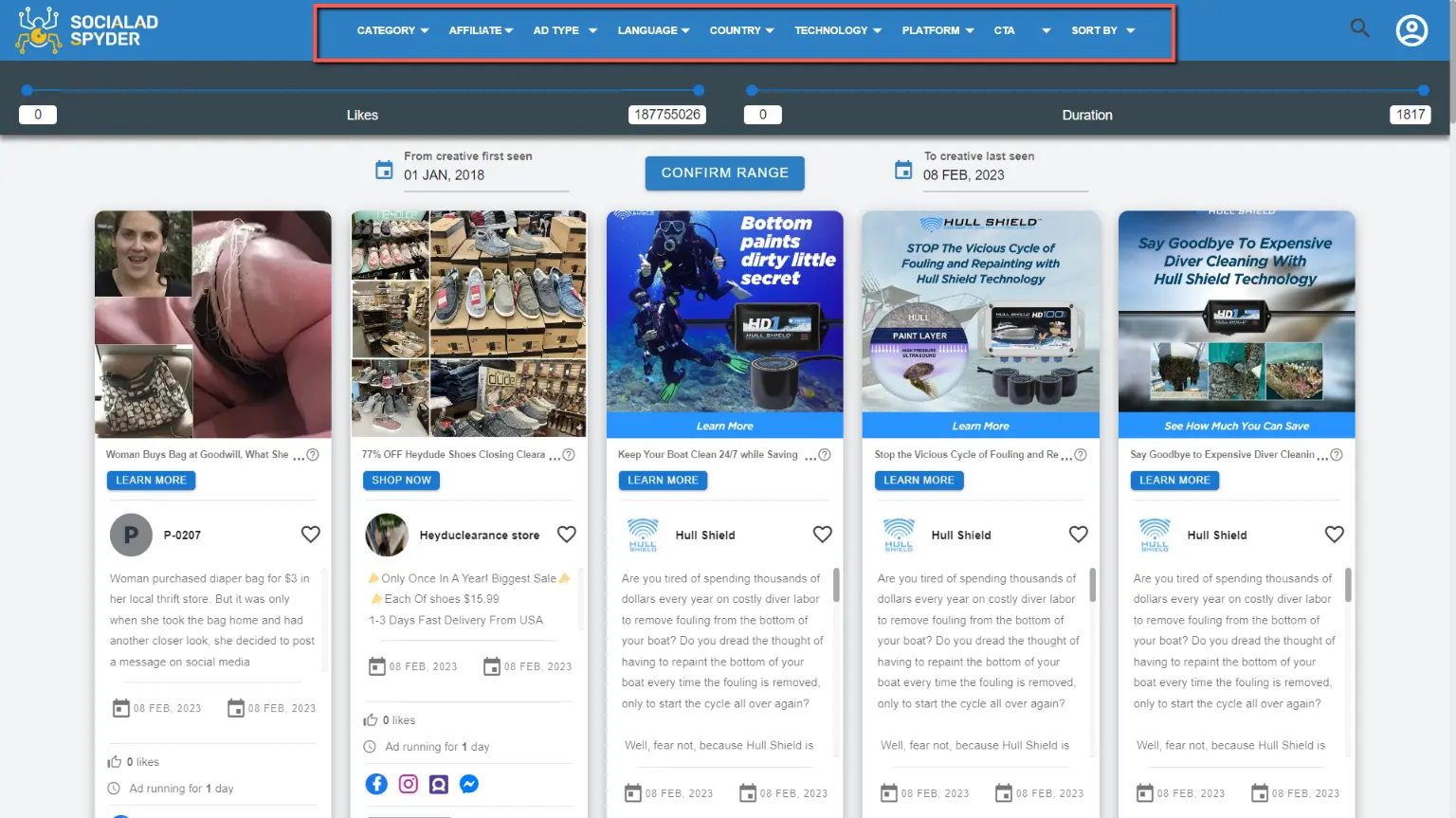Click the Facebook icon on Heyduclearance card
Viewport: 1456px width, 818px height.
pyautogui.click(x=376, y=784)
